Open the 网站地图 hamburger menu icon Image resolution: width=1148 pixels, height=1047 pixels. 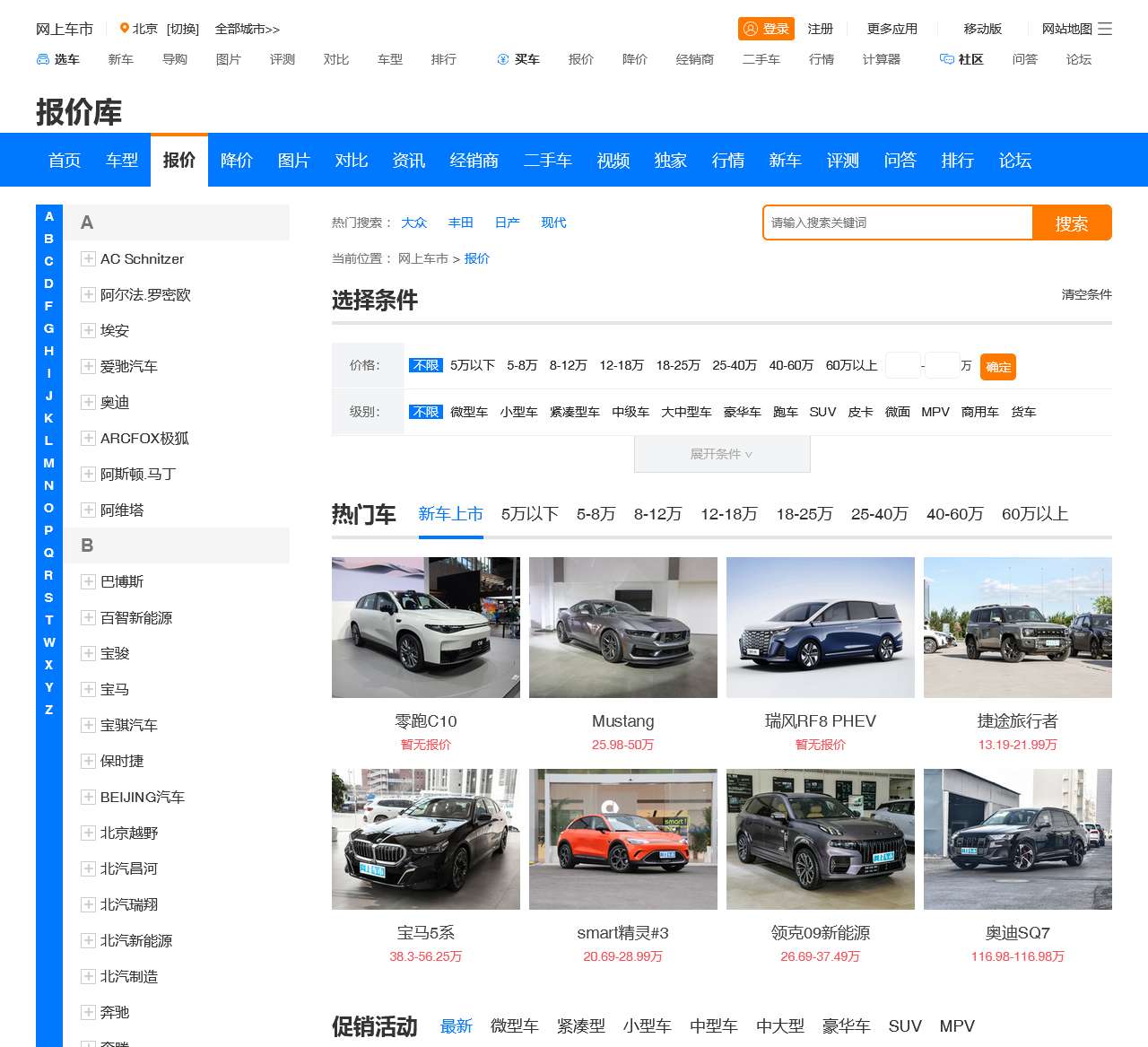(1105, 29)
